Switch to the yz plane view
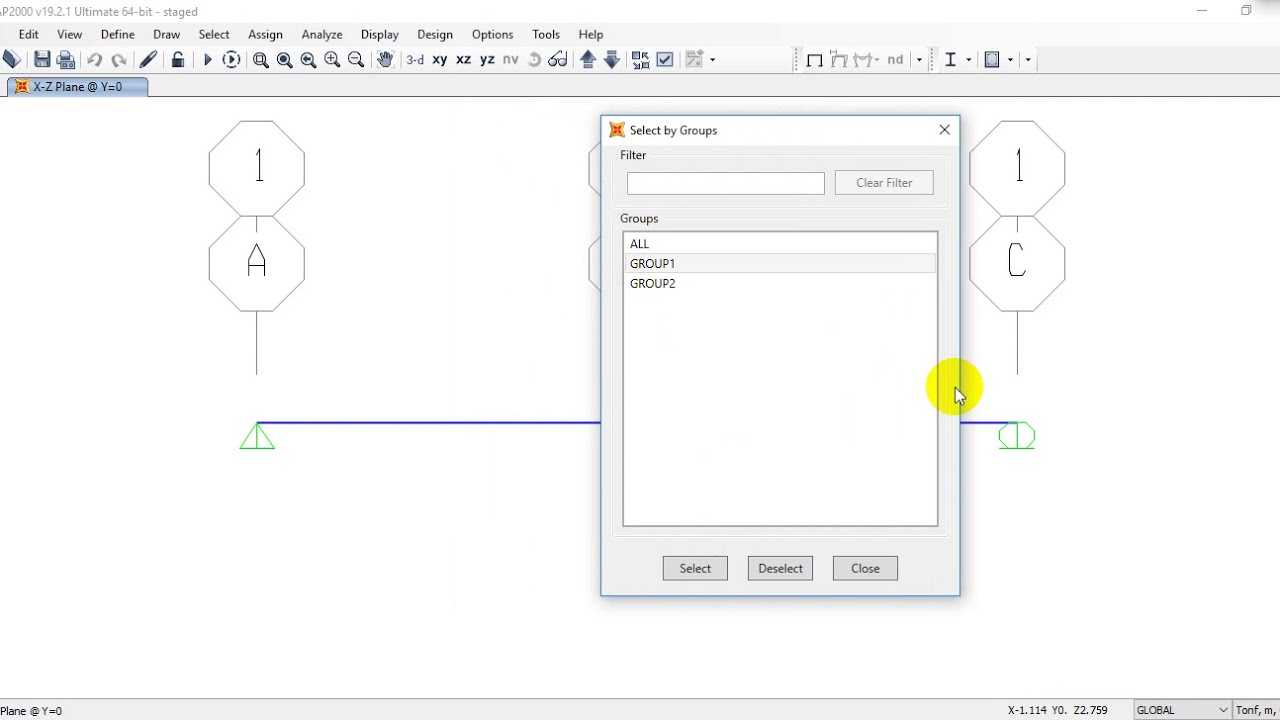Screen dimensions: 1280x720 487,60
